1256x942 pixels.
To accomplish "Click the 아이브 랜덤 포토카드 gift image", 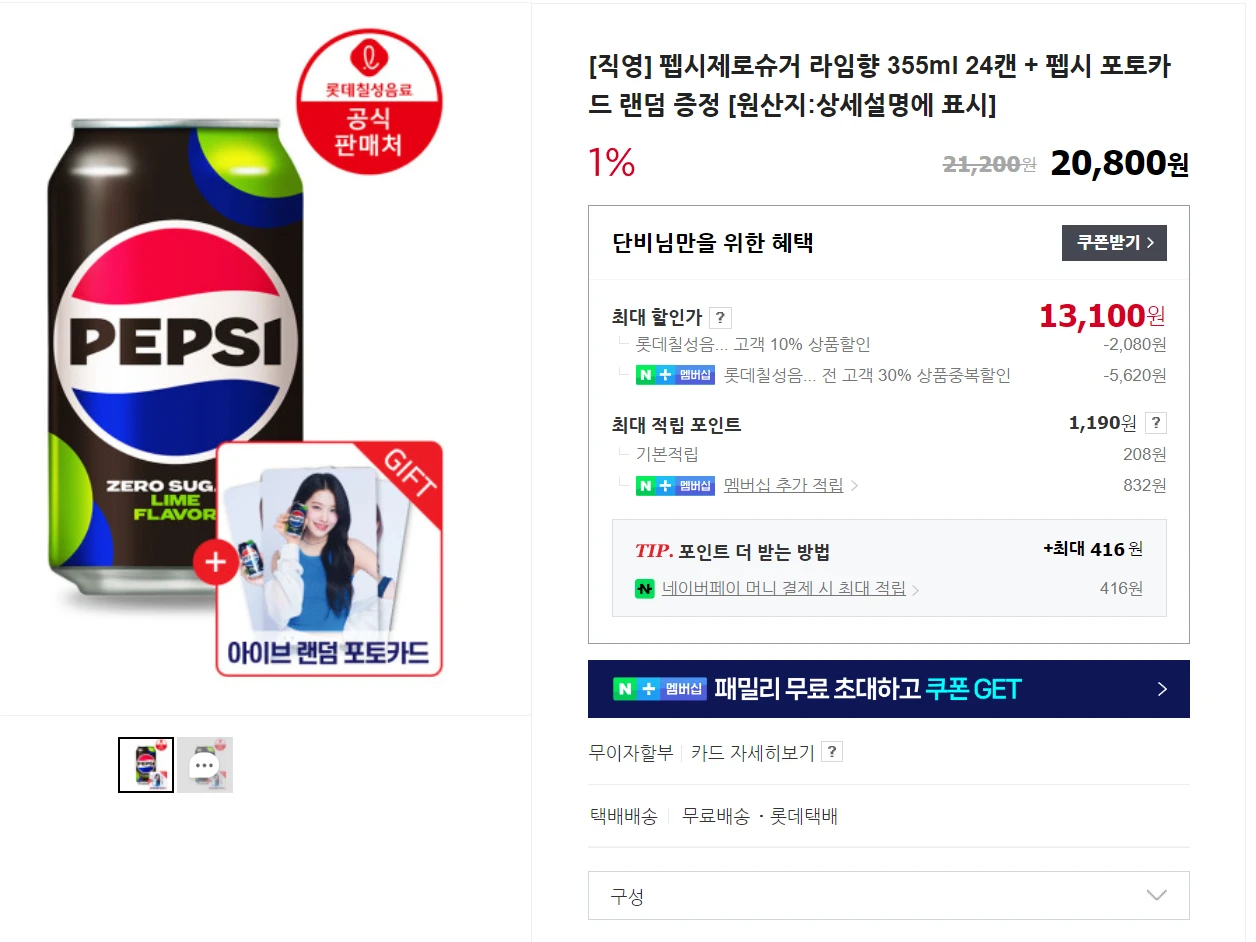I will [x=329, y=558].
